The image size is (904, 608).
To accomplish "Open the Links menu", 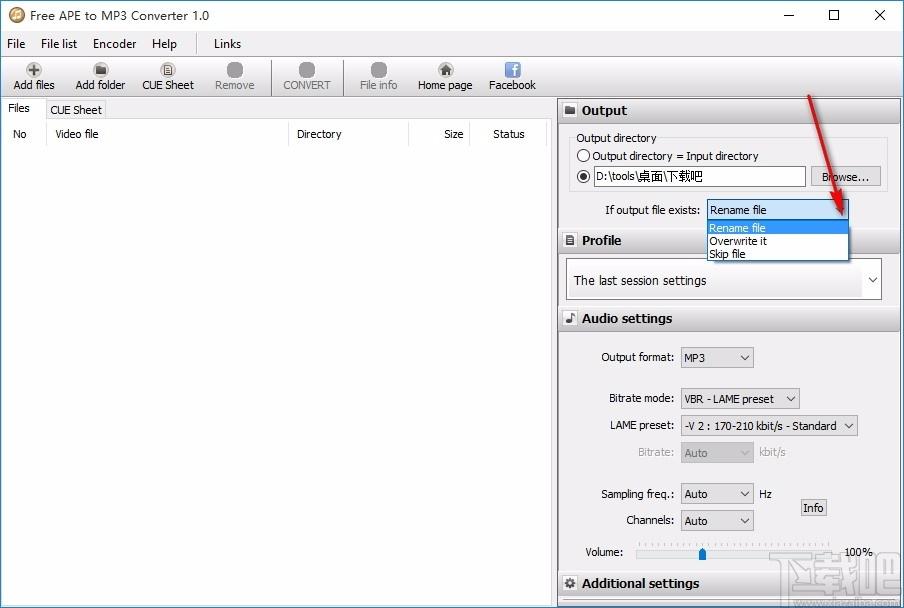I will point(227,44).
